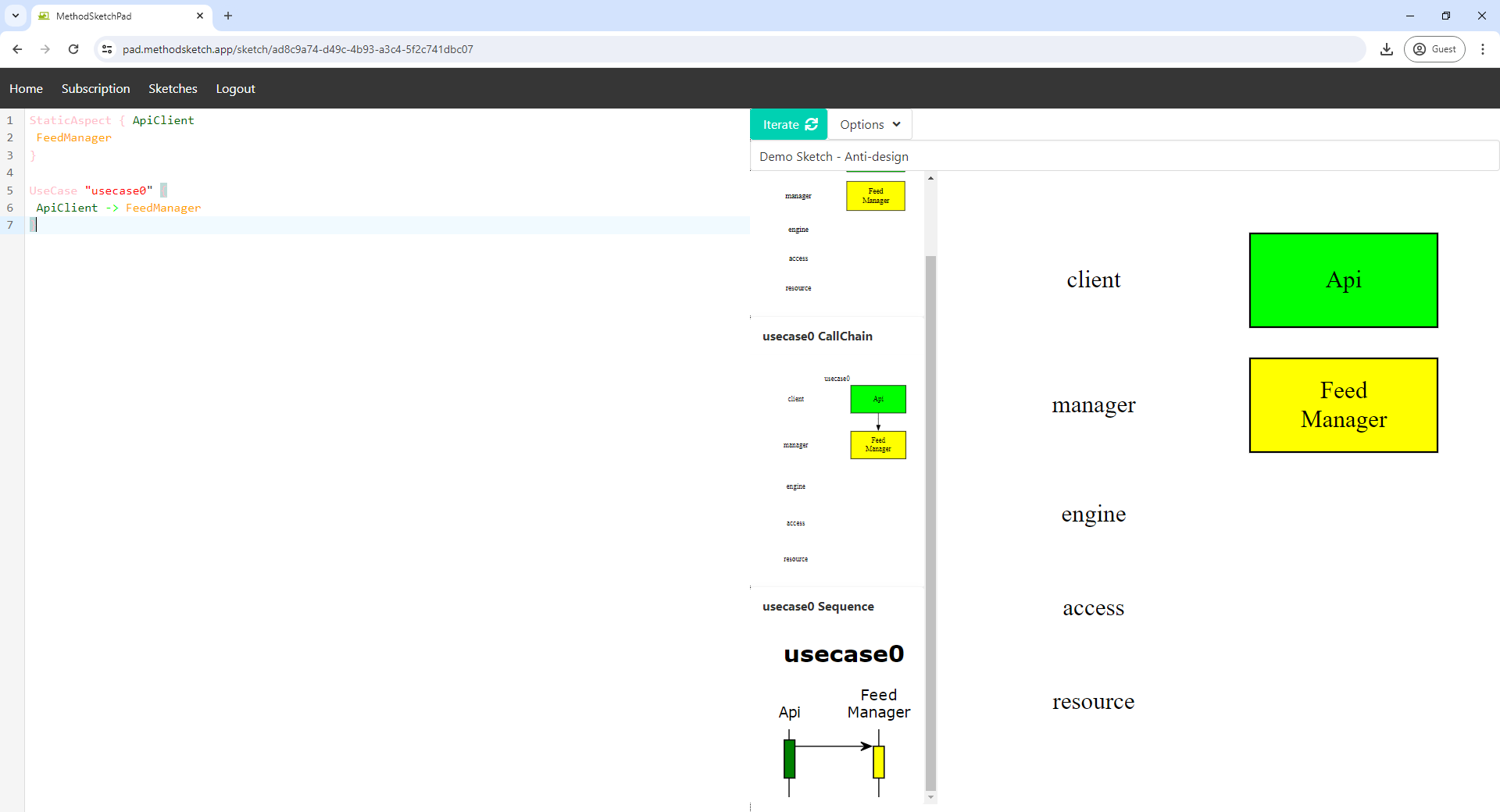The width and height of the screenshot is (1500, 812).
Task: Click the Logout link
Action: click(235, 89)
